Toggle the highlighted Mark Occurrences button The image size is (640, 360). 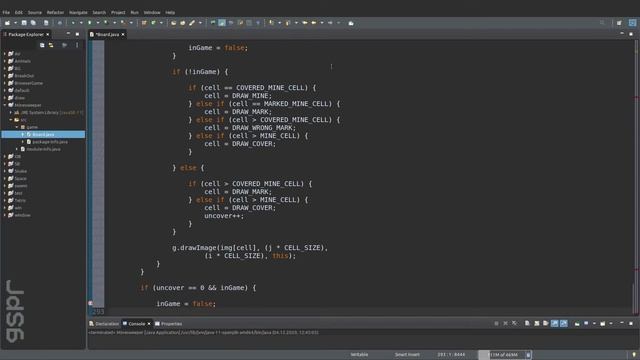(222, 23)
